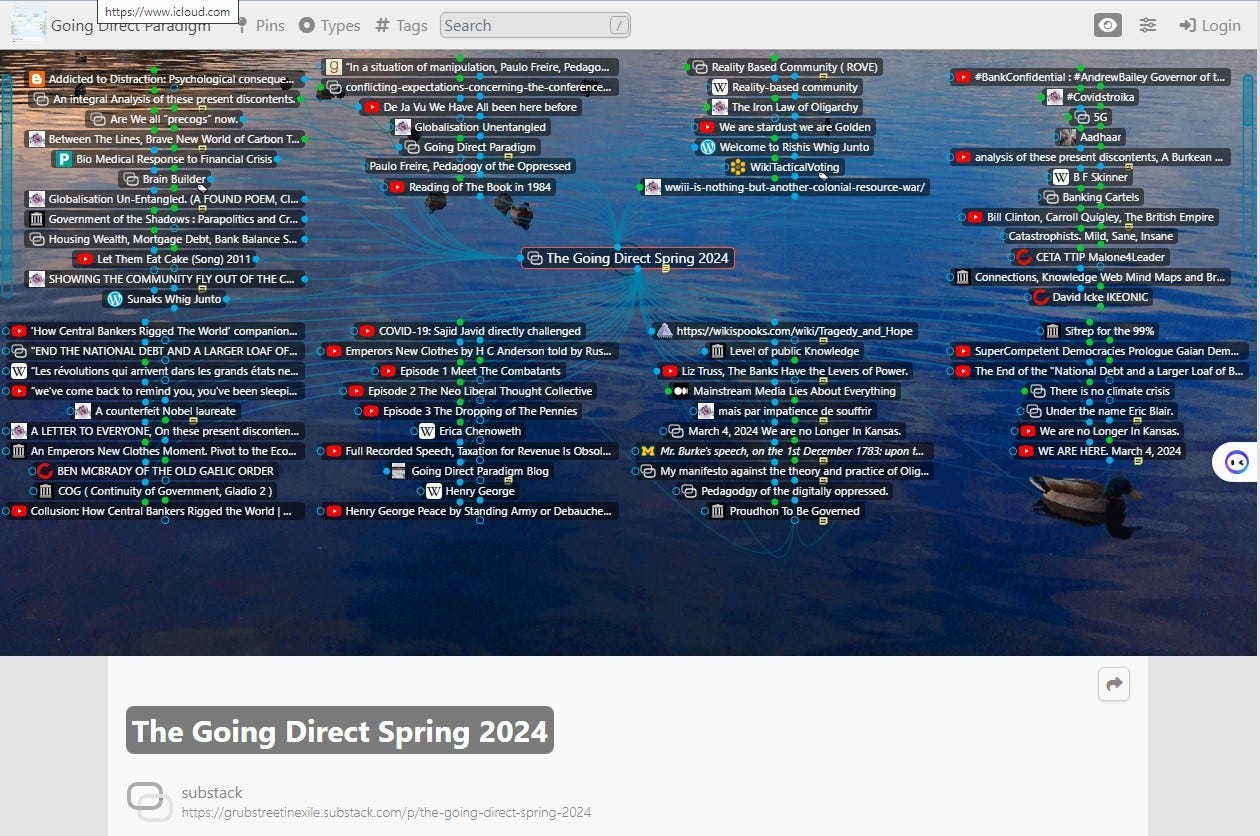The image size is (1260, 836).
Task: Click M icon of Mr. Burke's speech node
Action: [x=648, y=451]
